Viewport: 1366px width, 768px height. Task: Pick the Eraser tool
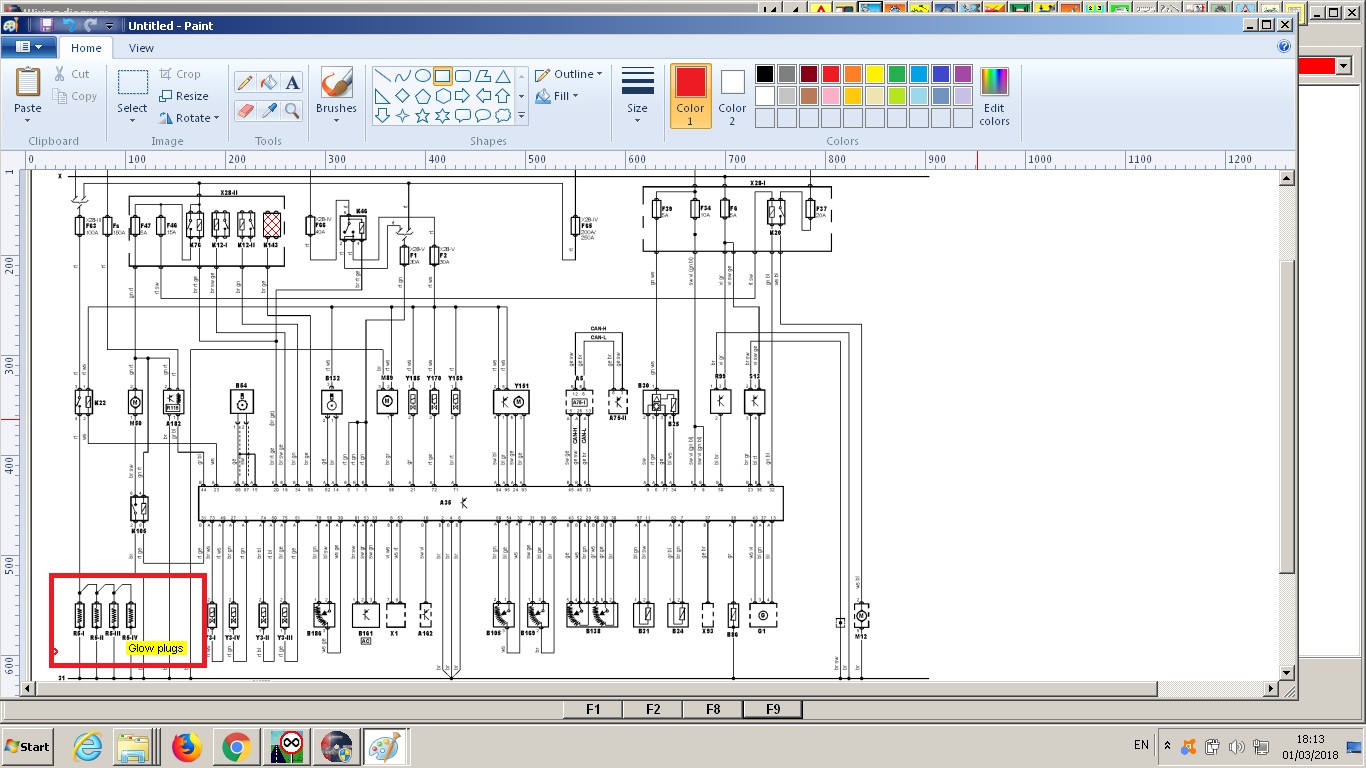click(245, 109)
